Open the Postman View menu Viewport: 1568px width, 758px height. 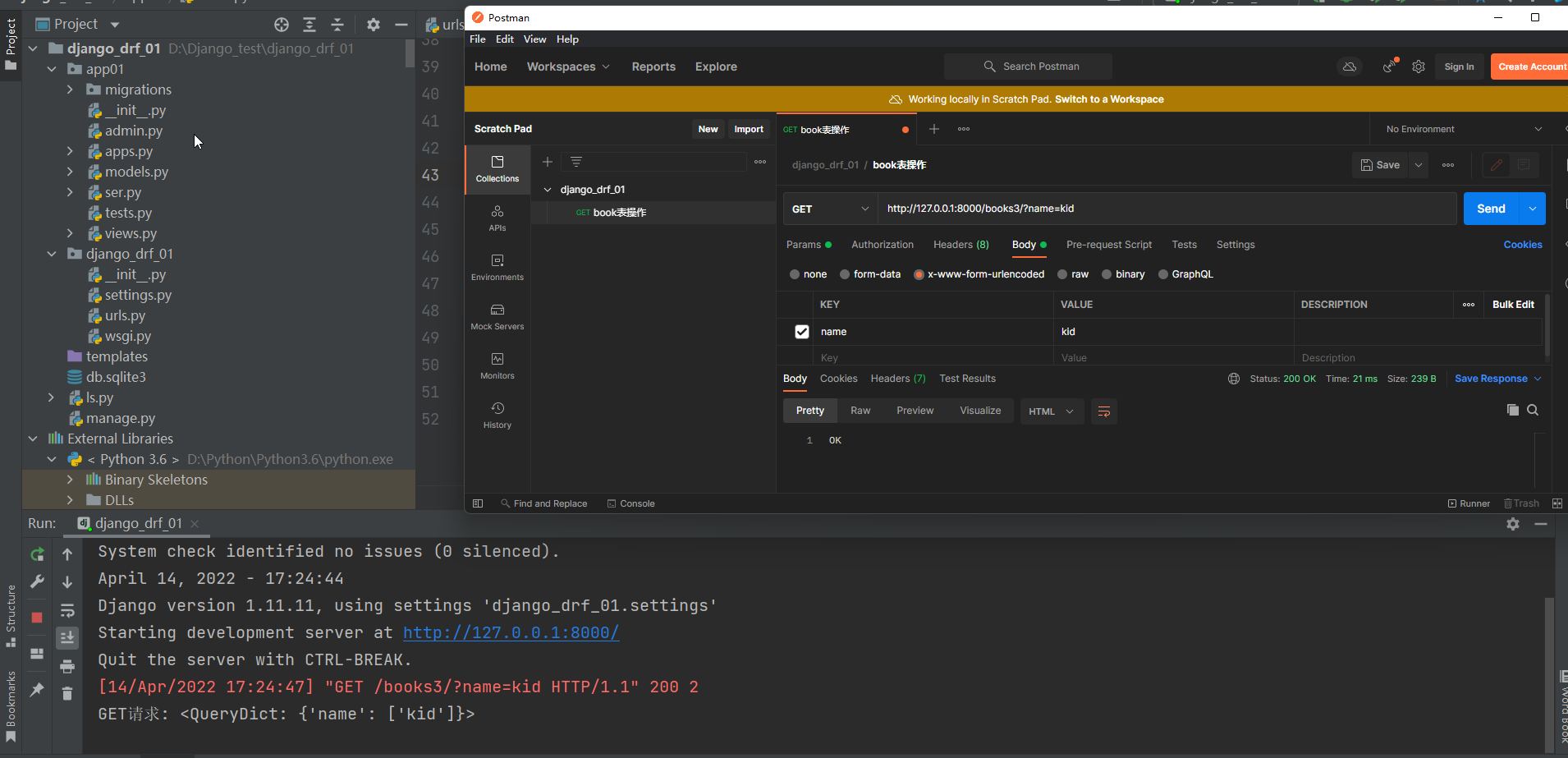[534, 39]
